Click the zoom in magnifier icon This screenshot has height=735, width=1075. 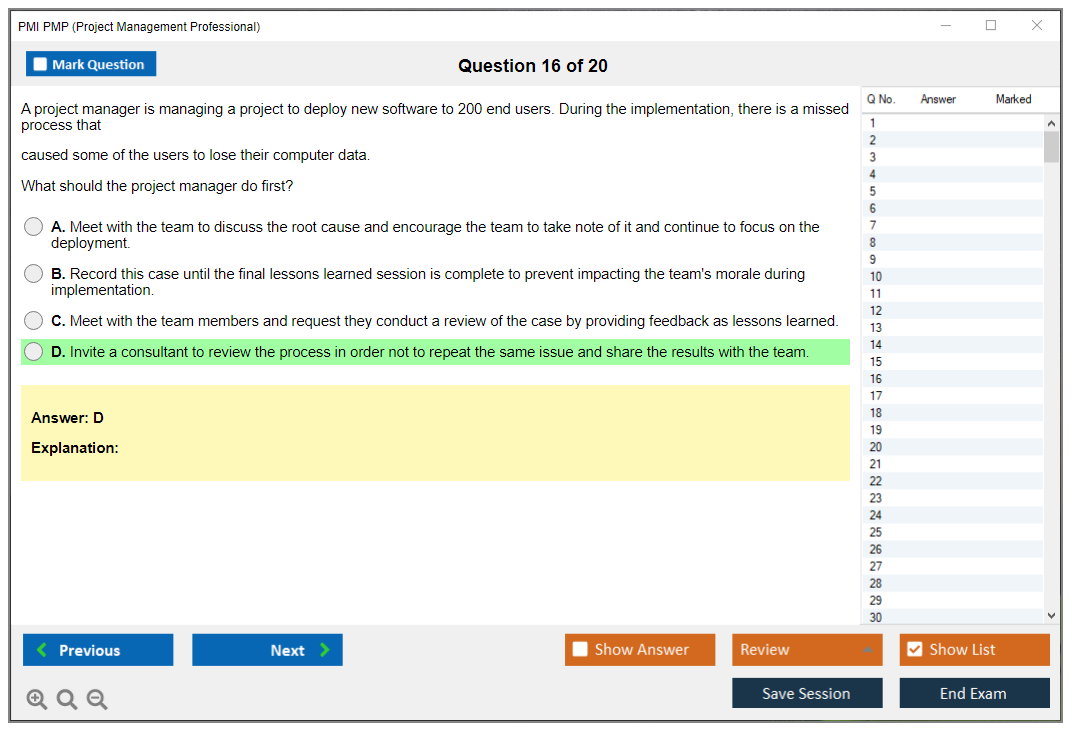tap(37, 700)
